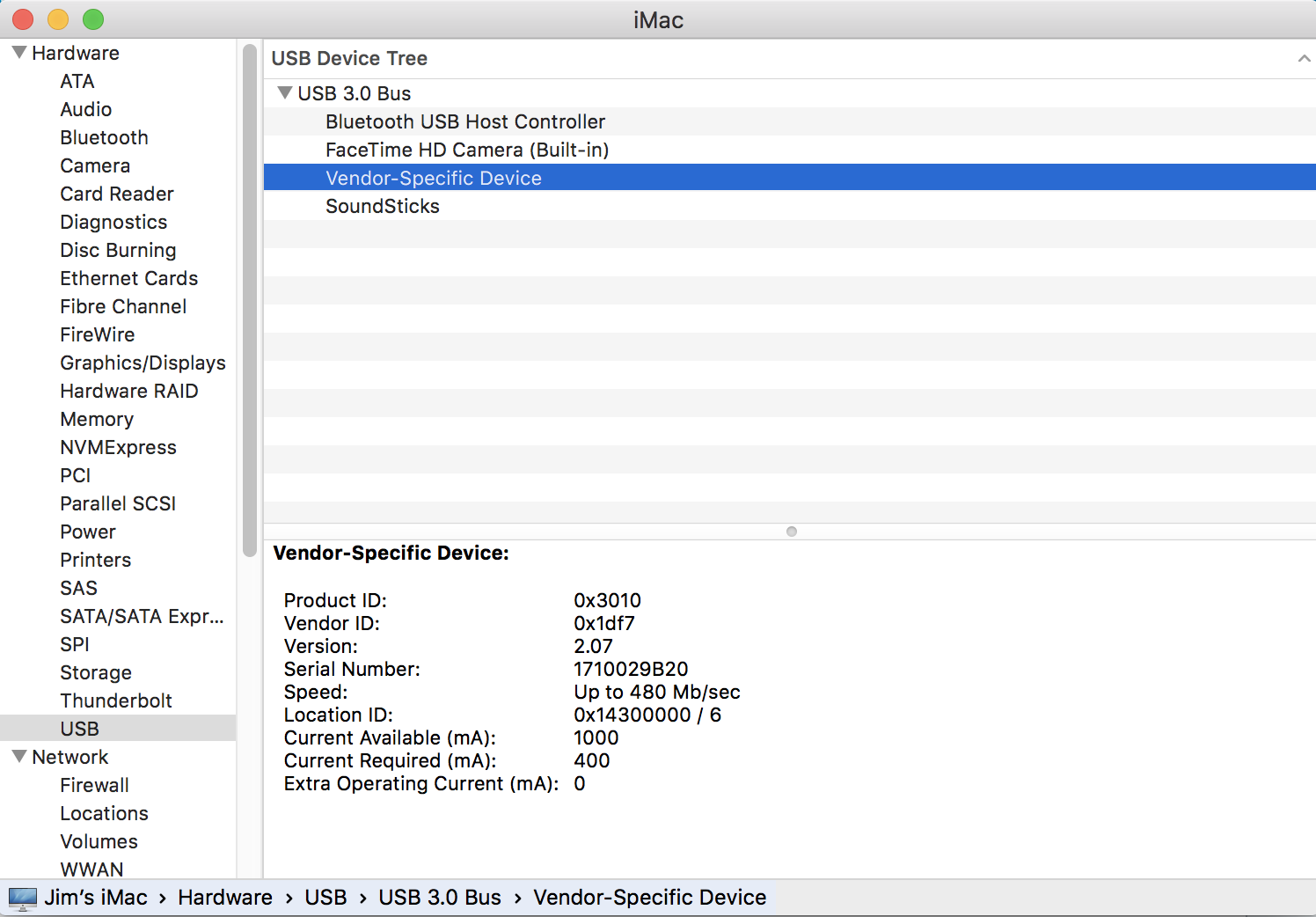
Task: Open the Diagnostics category
Action: 113,222
